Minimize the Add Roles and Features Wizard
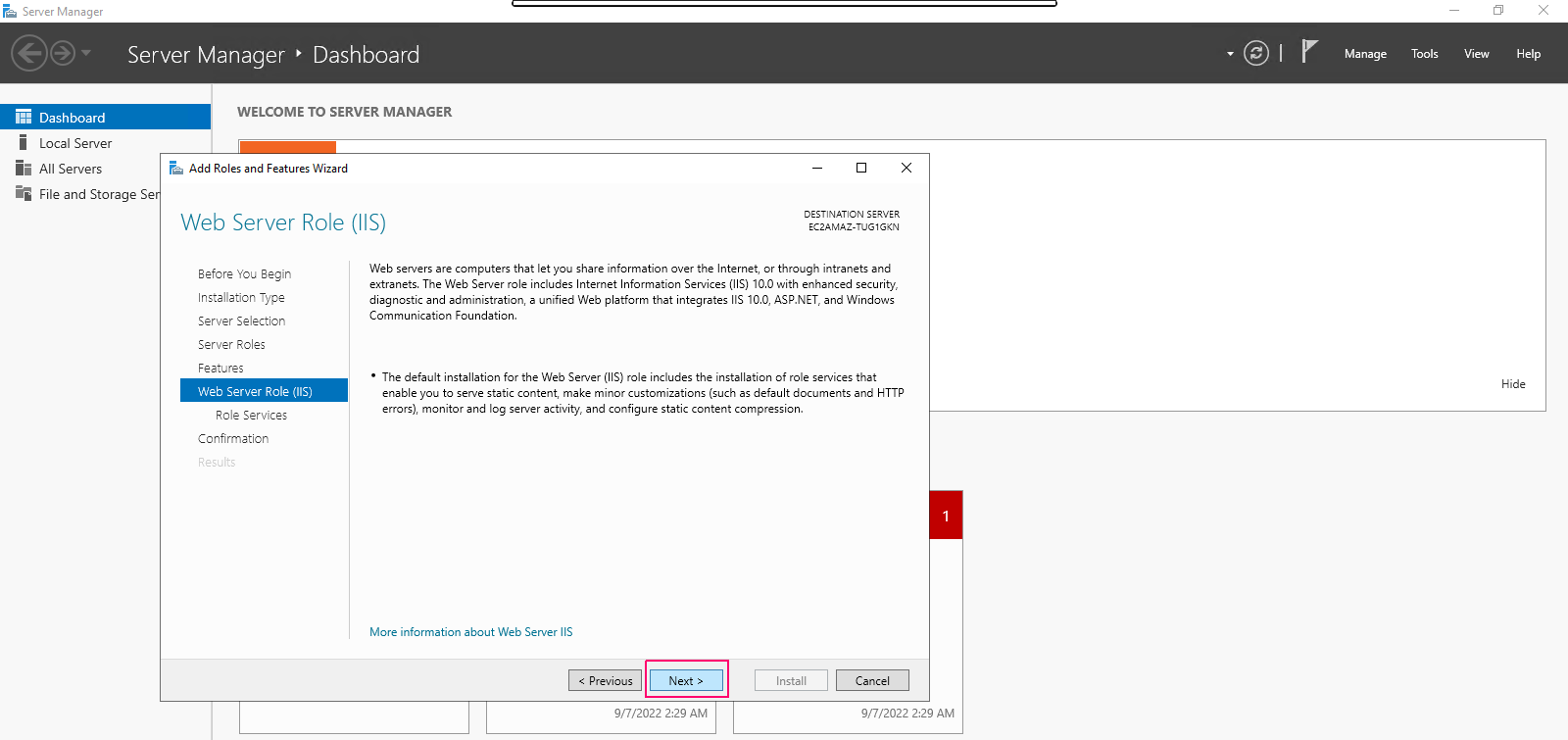Screen dimensions: 1568x740 [817, 168]
